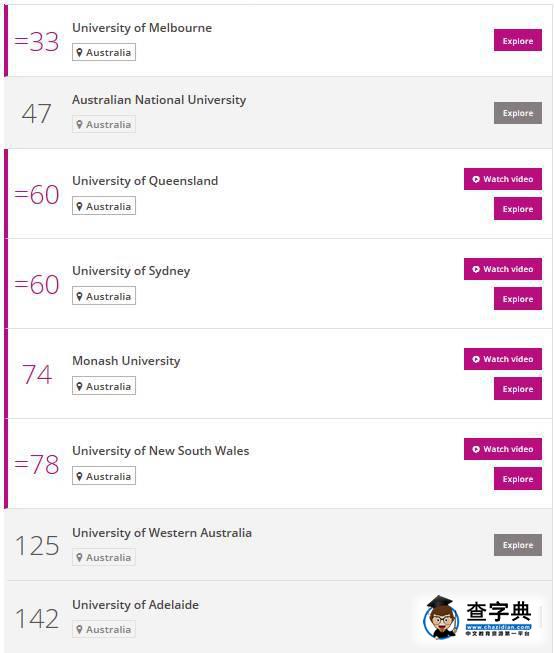The width and height of the screenshot is (554, 653).
Task: Click Australia location tag under Melbourne
Action: click(x=104, y=52)
